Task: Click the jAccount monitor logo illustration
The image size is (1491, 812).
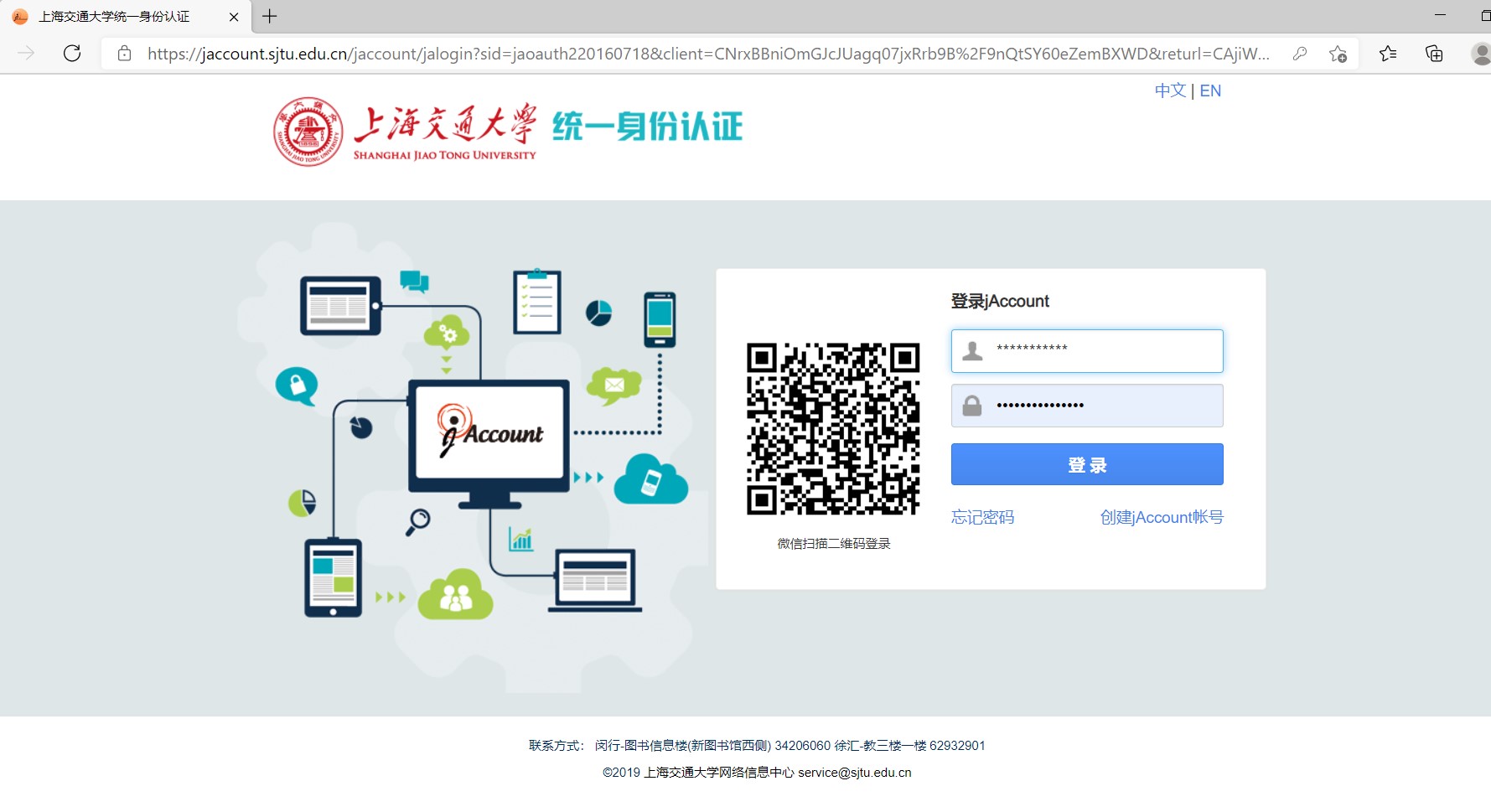Action: click(x=489, y=444)
